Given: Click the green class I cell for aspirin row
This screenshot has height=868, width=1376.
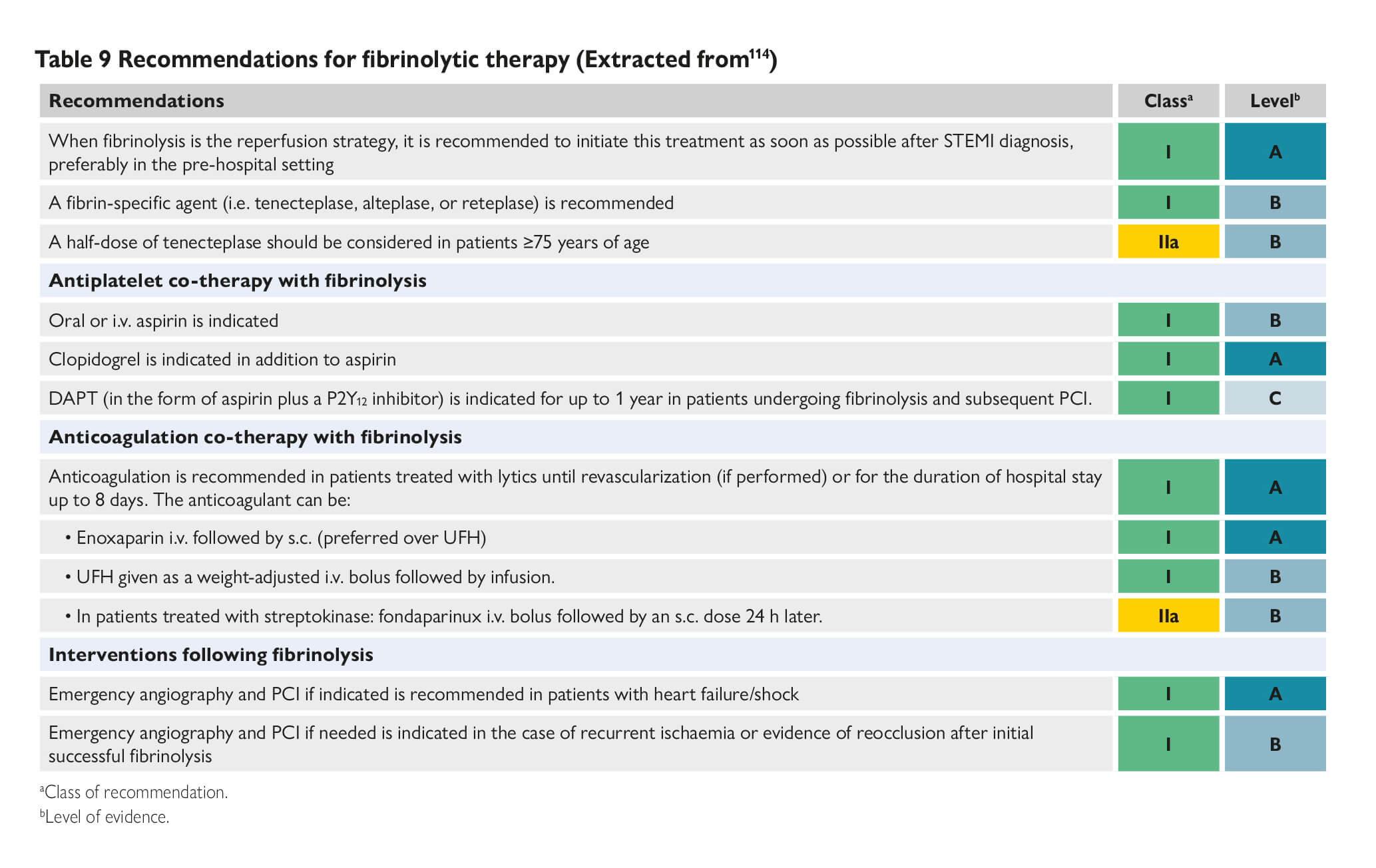Looking at the screenshot, I should [1168, 321].
